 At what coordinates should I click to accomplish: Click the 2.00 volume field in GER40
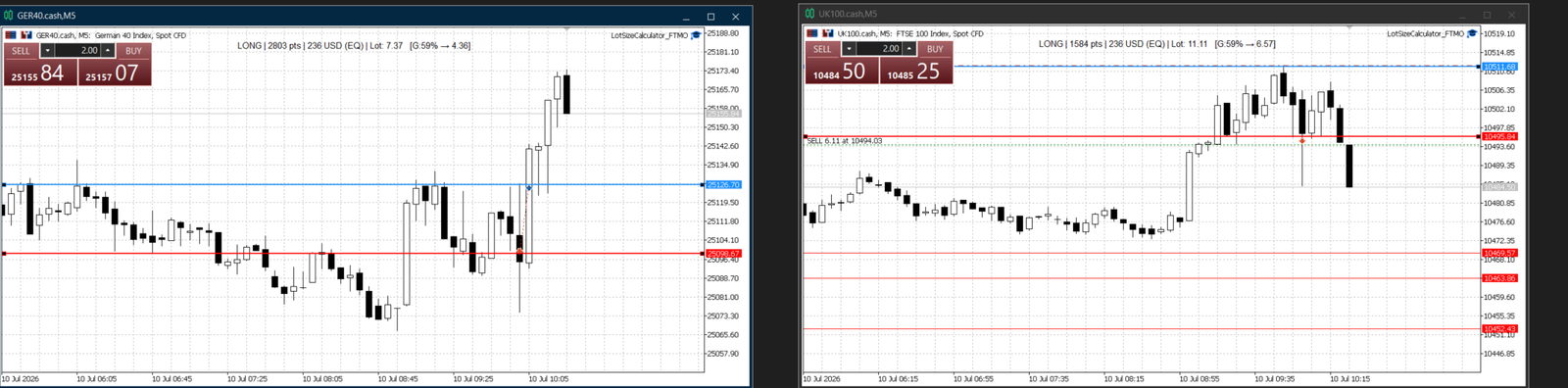(x=77, y=51)
